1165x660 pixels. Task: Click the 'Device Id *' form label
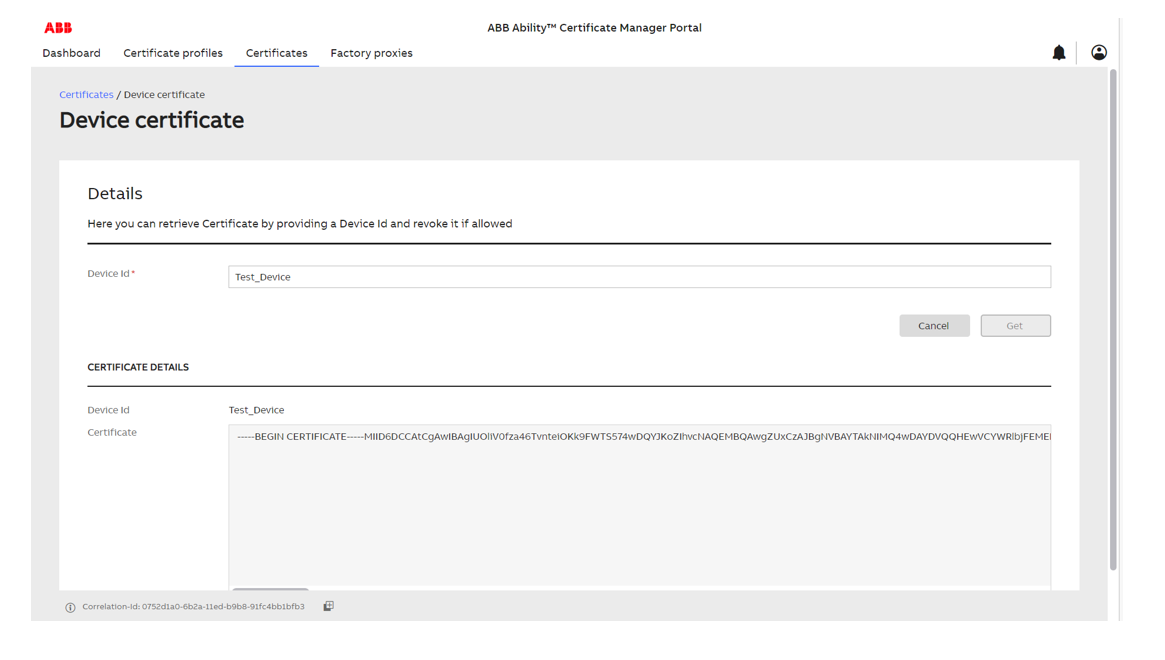pos(111,274)
